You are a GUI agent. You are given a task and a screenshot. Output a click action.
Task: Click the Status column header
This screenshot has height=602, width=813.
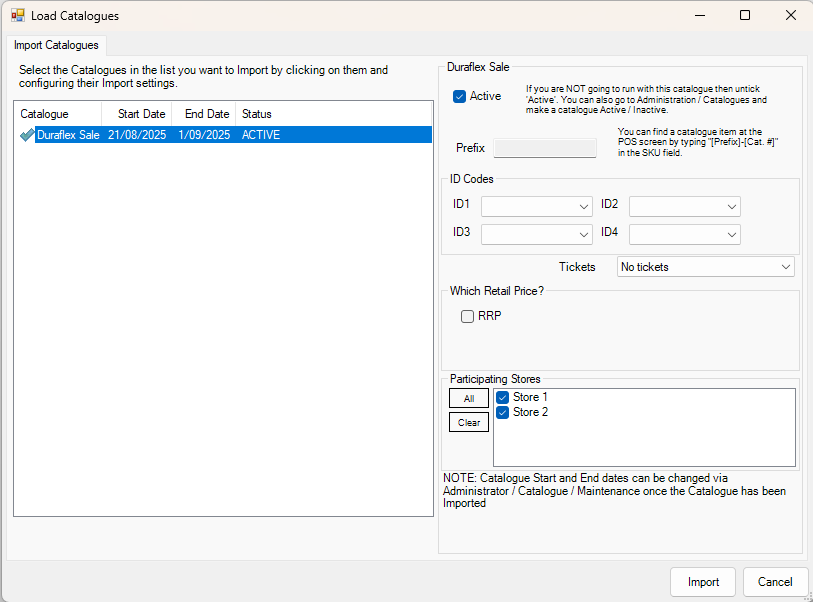(x=257, y=114)
